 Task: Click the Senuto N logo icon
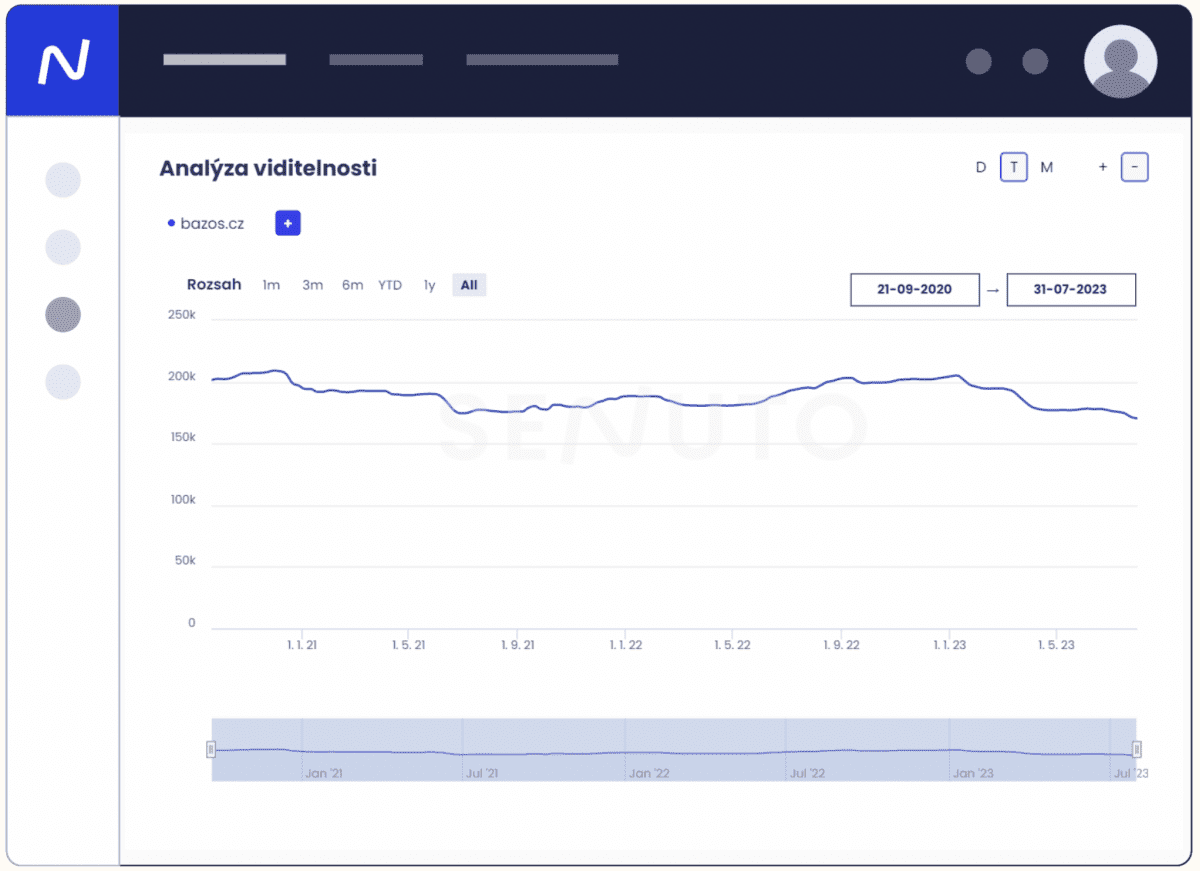[63, 62]
